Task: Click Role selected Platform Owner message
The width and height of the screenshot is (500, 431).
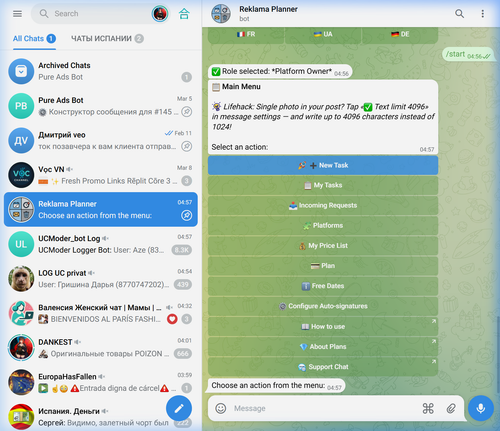Action: click(280, 71)
